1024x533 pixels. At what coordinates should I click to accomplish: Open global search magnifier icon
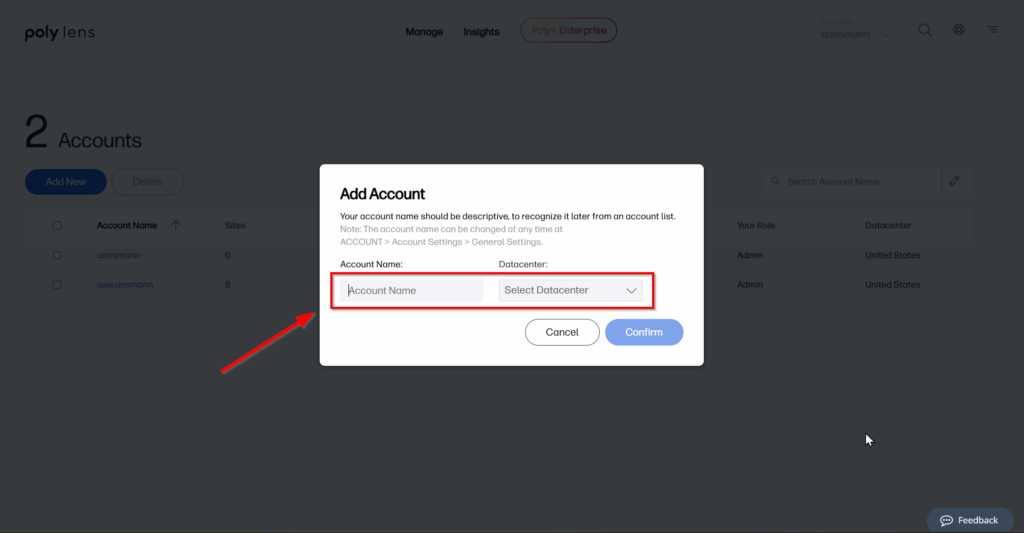(x=925, y=30)
